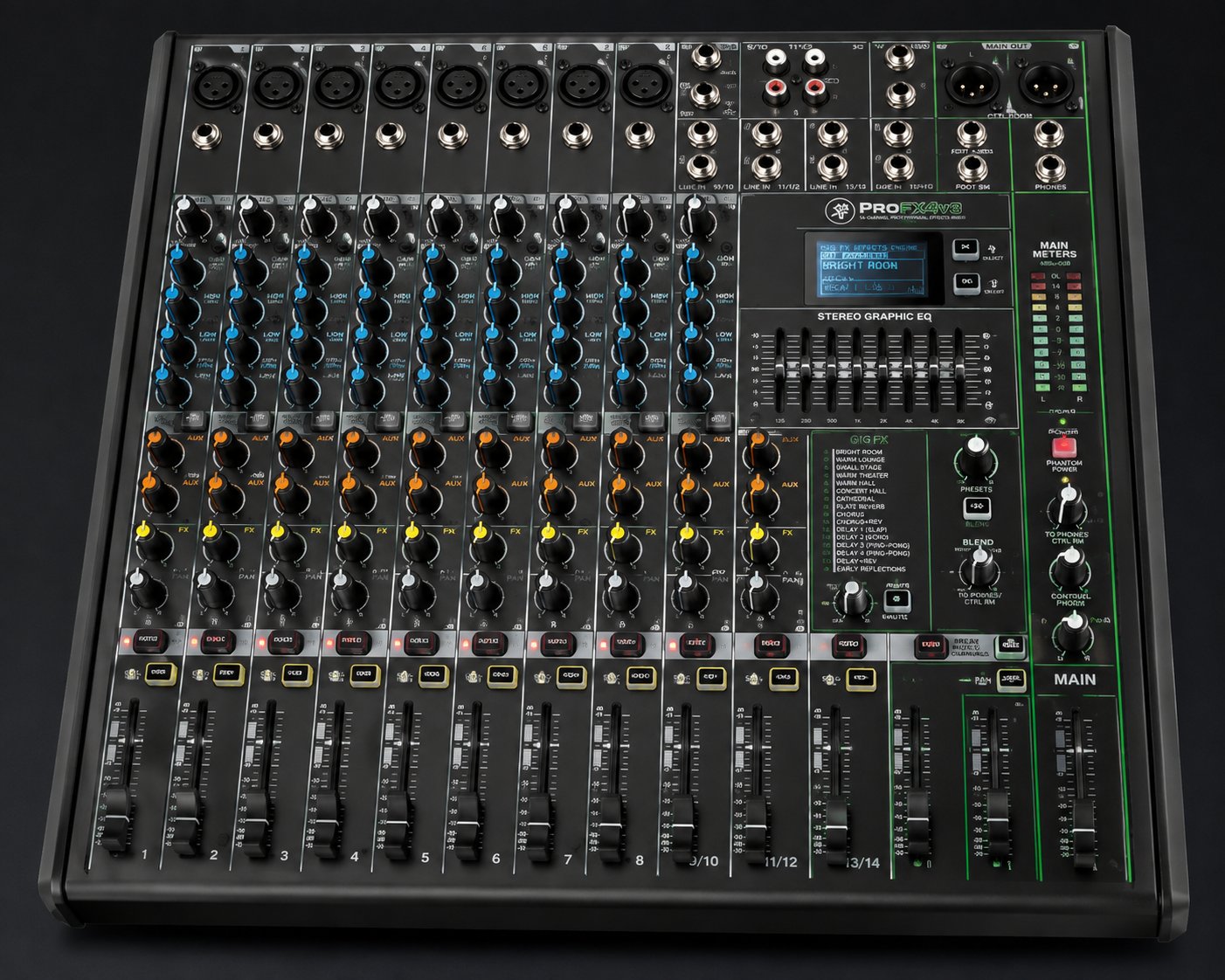Turn the channel 2 upper orange AUX knob
Screen dimensions: 1225x980
tap(229, 448)
